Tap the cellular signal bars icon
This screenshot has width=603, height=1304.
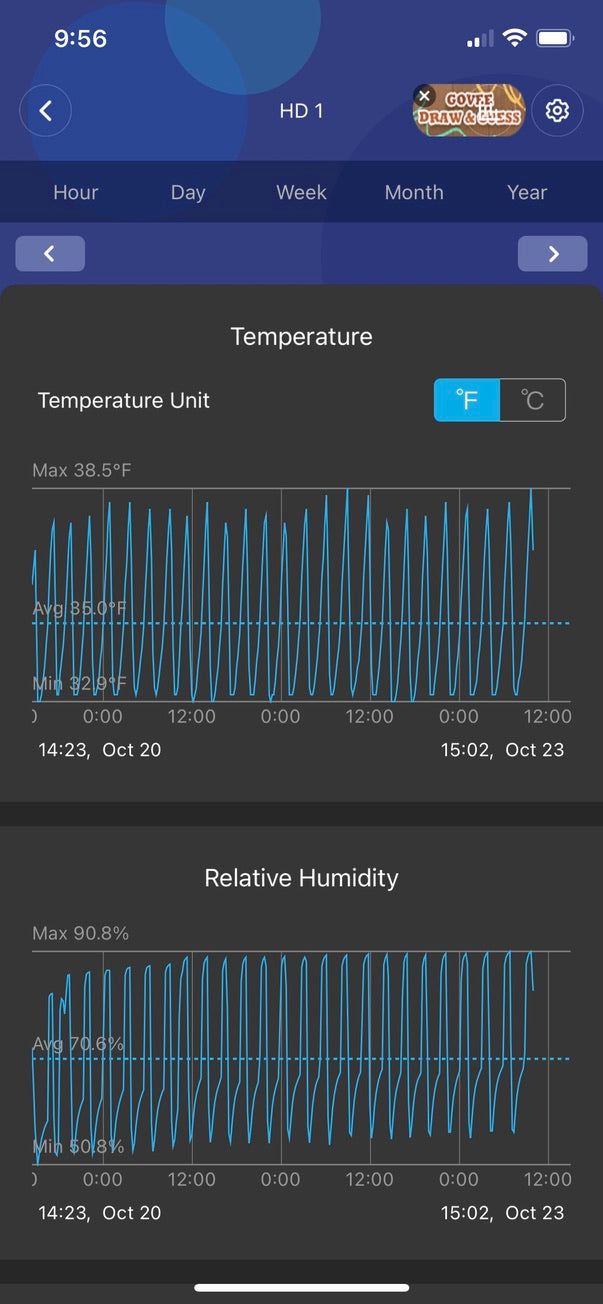pos(480,39)
